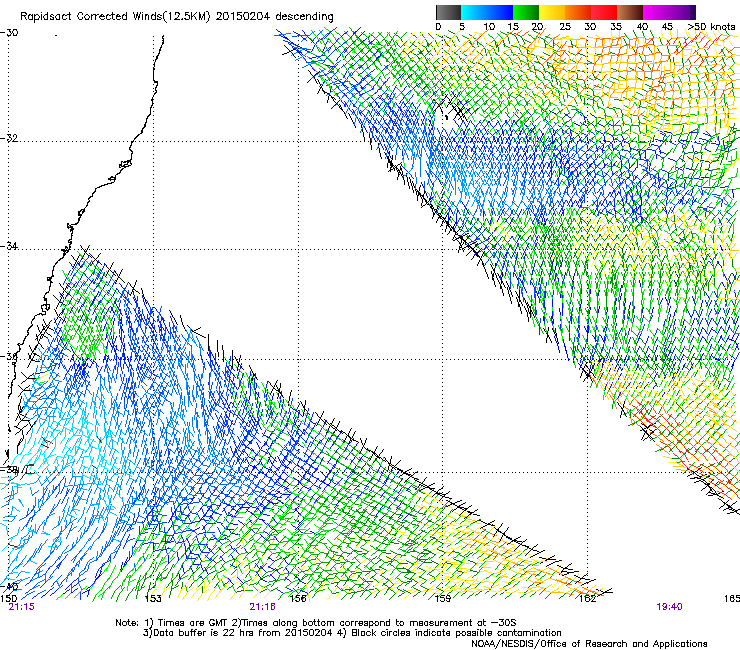Click the '-30' latitude label

[9, 33]
